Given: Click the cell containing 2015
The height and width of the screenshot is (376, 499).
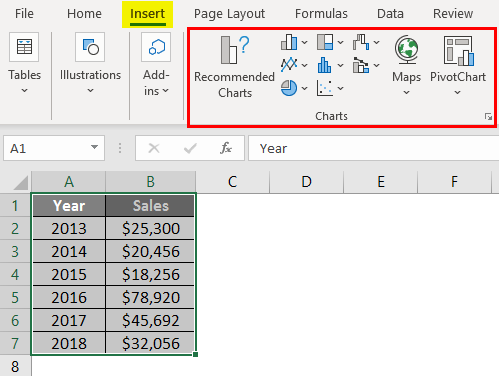Looking at the screenshot, I should coord(69,274).
